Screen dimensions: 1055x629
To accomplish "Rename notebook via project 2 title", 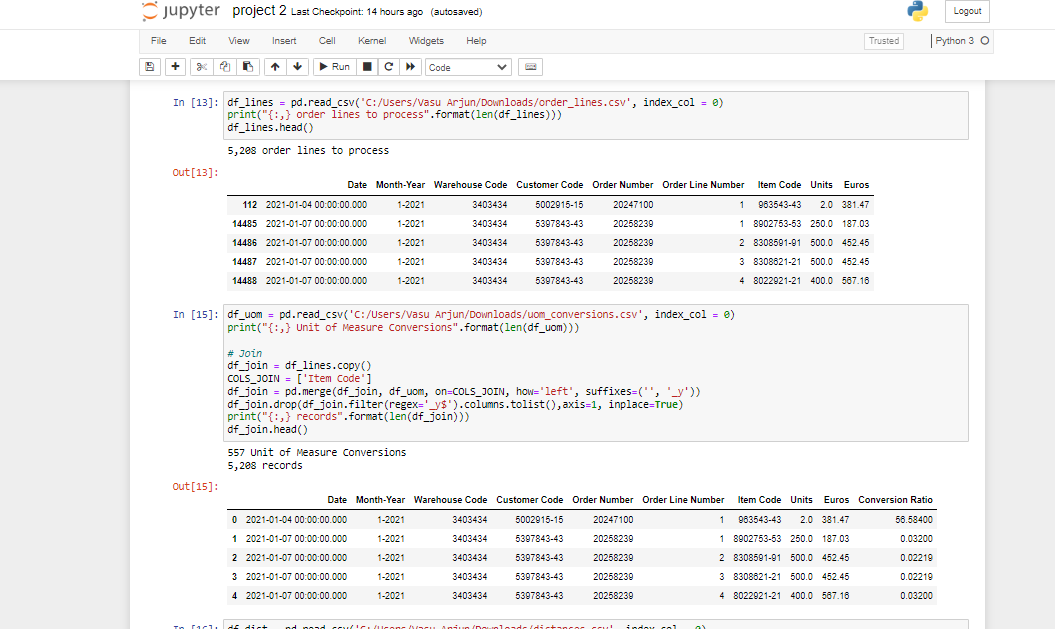I will 259,11.
